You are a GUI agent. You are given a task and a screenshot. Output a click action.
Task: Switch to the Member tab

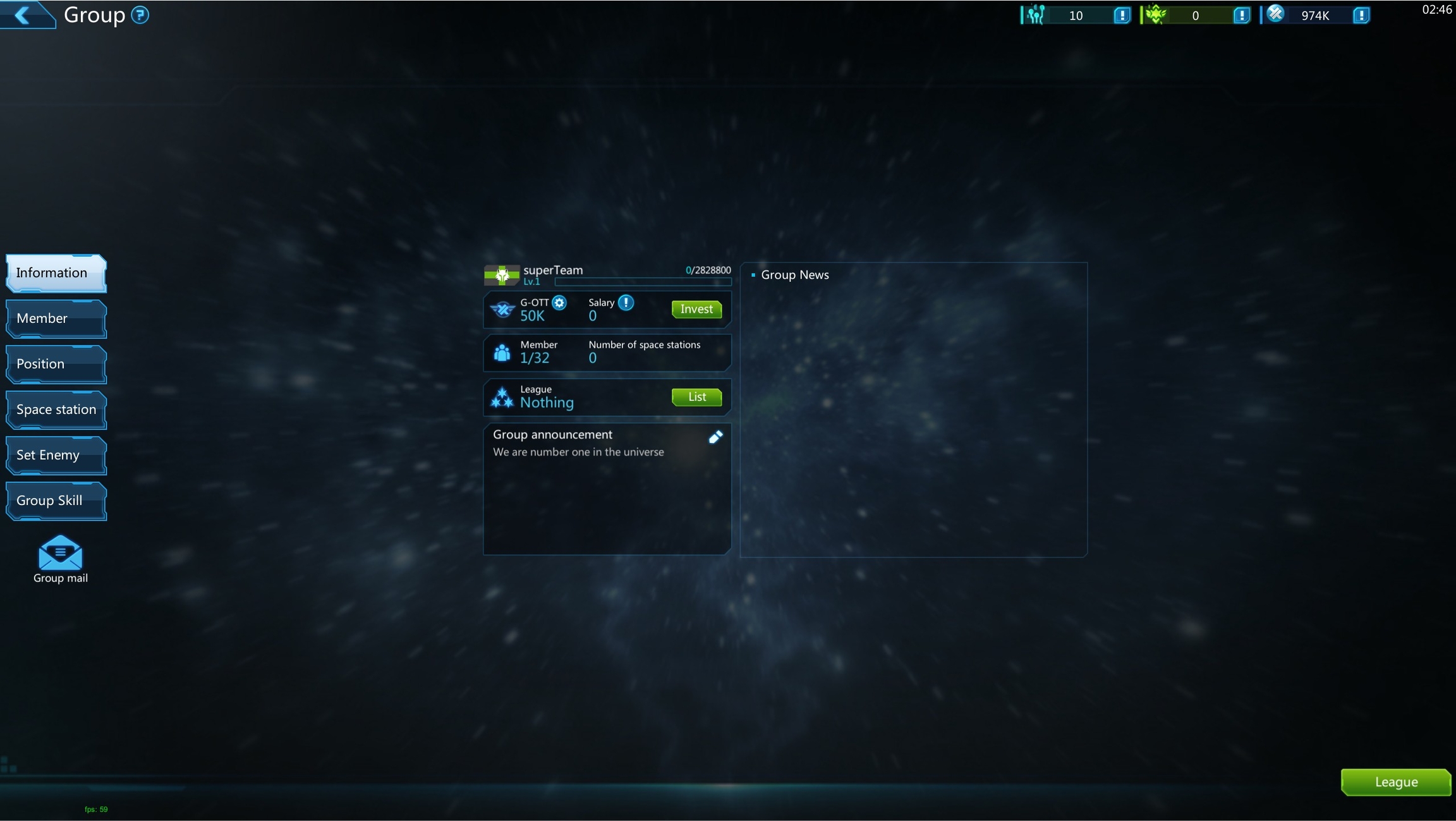click(56, 319)
